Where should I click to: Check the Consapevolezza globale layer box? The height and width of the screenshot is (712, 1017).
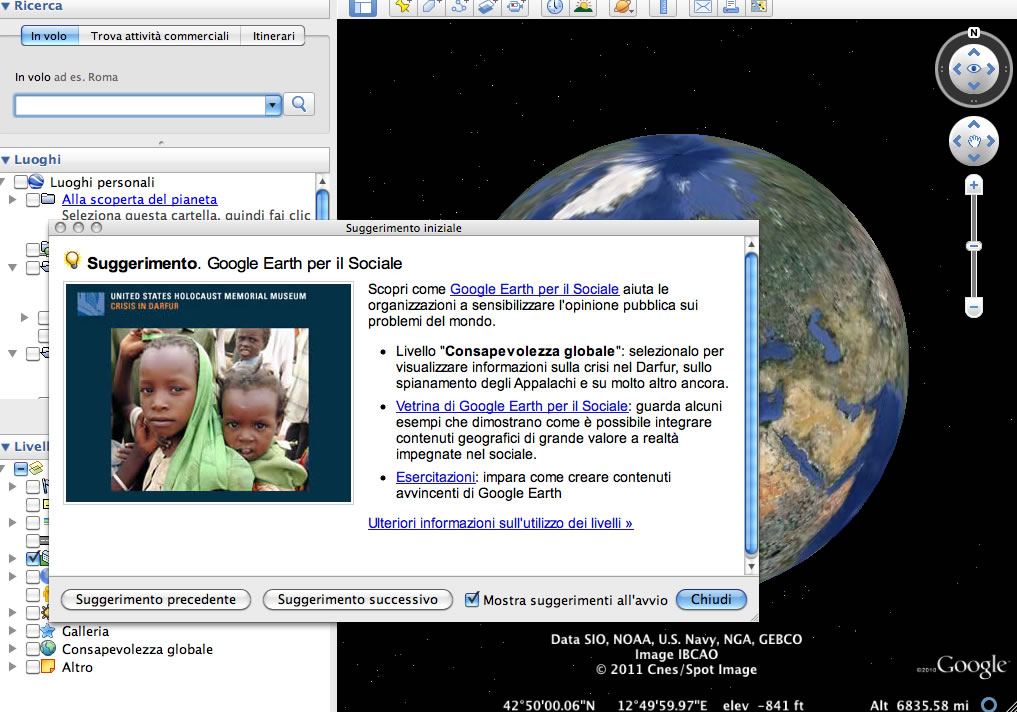(33, 649)
